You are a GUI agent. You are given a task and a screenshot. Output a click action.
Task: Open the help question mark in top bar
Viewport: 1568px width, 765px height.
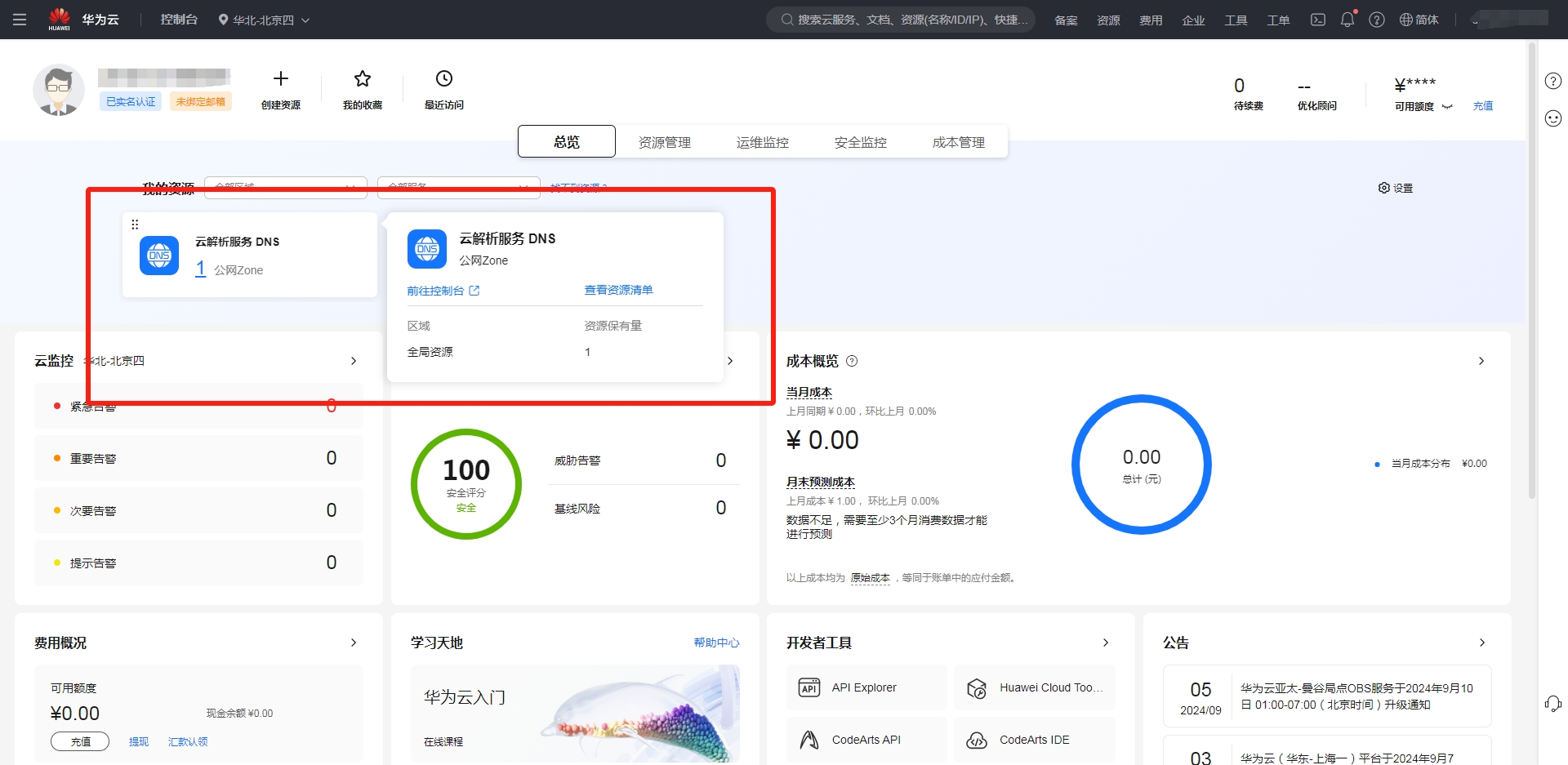tap(1377, 20)
